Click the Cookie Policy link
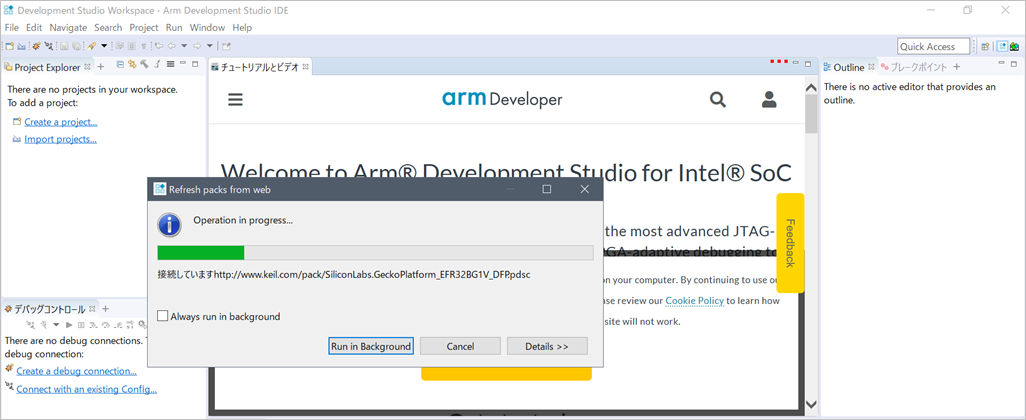 point(694,301)
